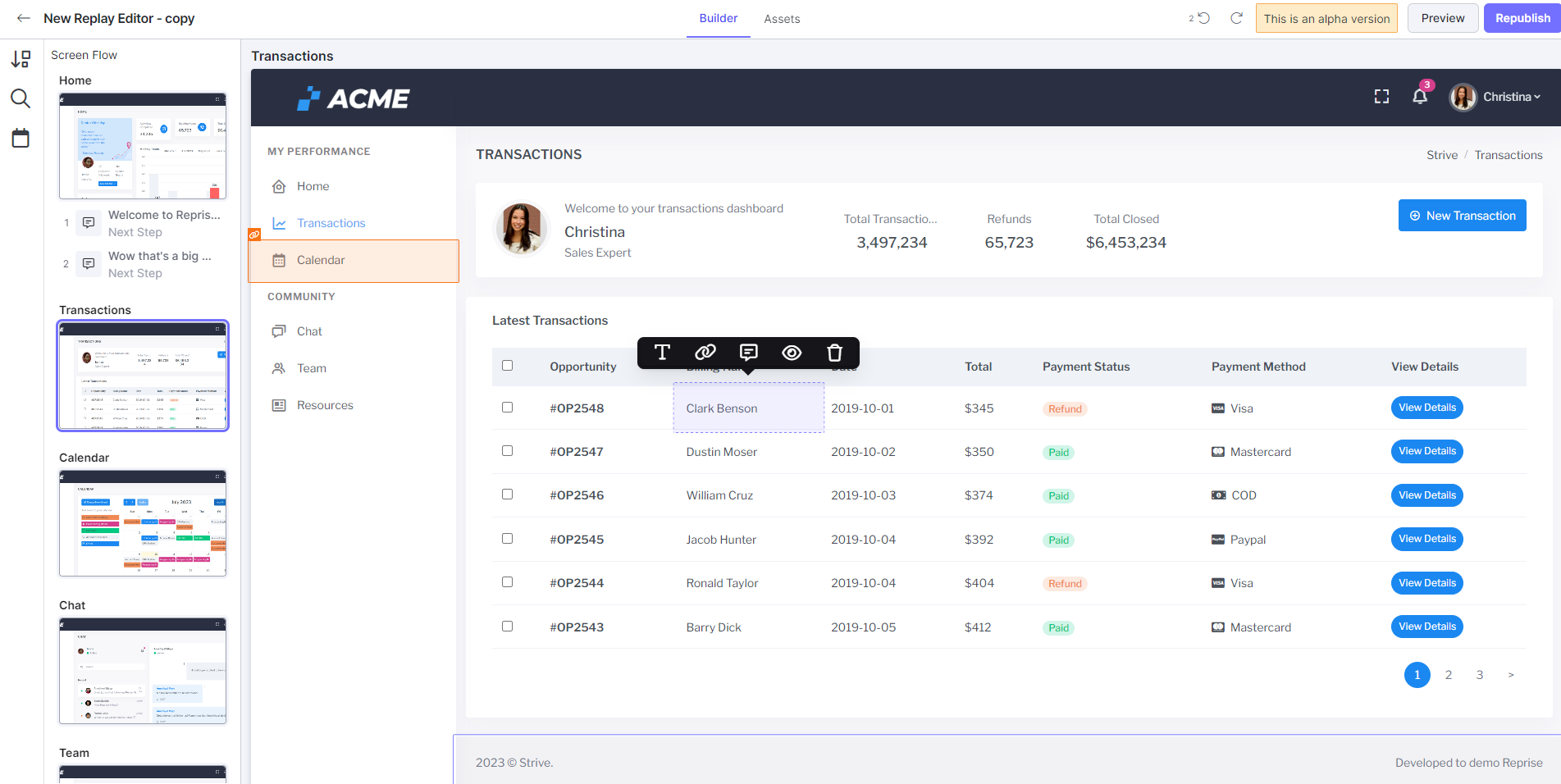Go back using the top-left arrow

pyautogui.click(x=24, y=18)
